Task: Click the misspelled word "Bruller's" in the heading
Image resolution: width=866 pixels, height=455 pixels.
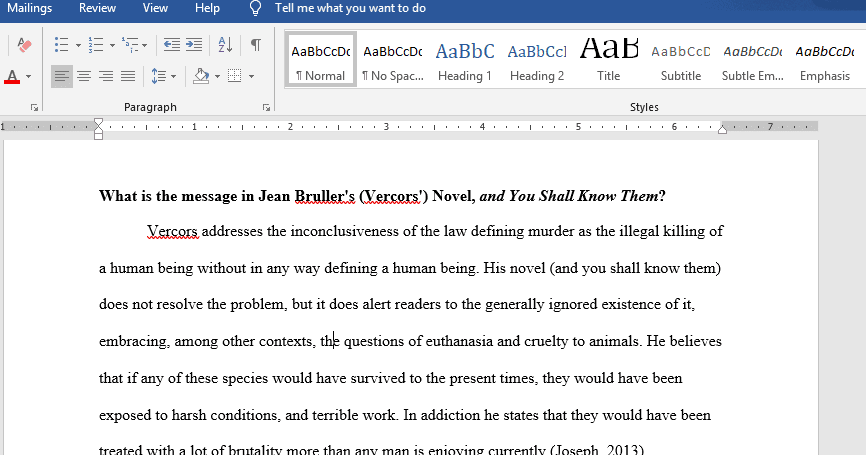Action: (325, 196)
